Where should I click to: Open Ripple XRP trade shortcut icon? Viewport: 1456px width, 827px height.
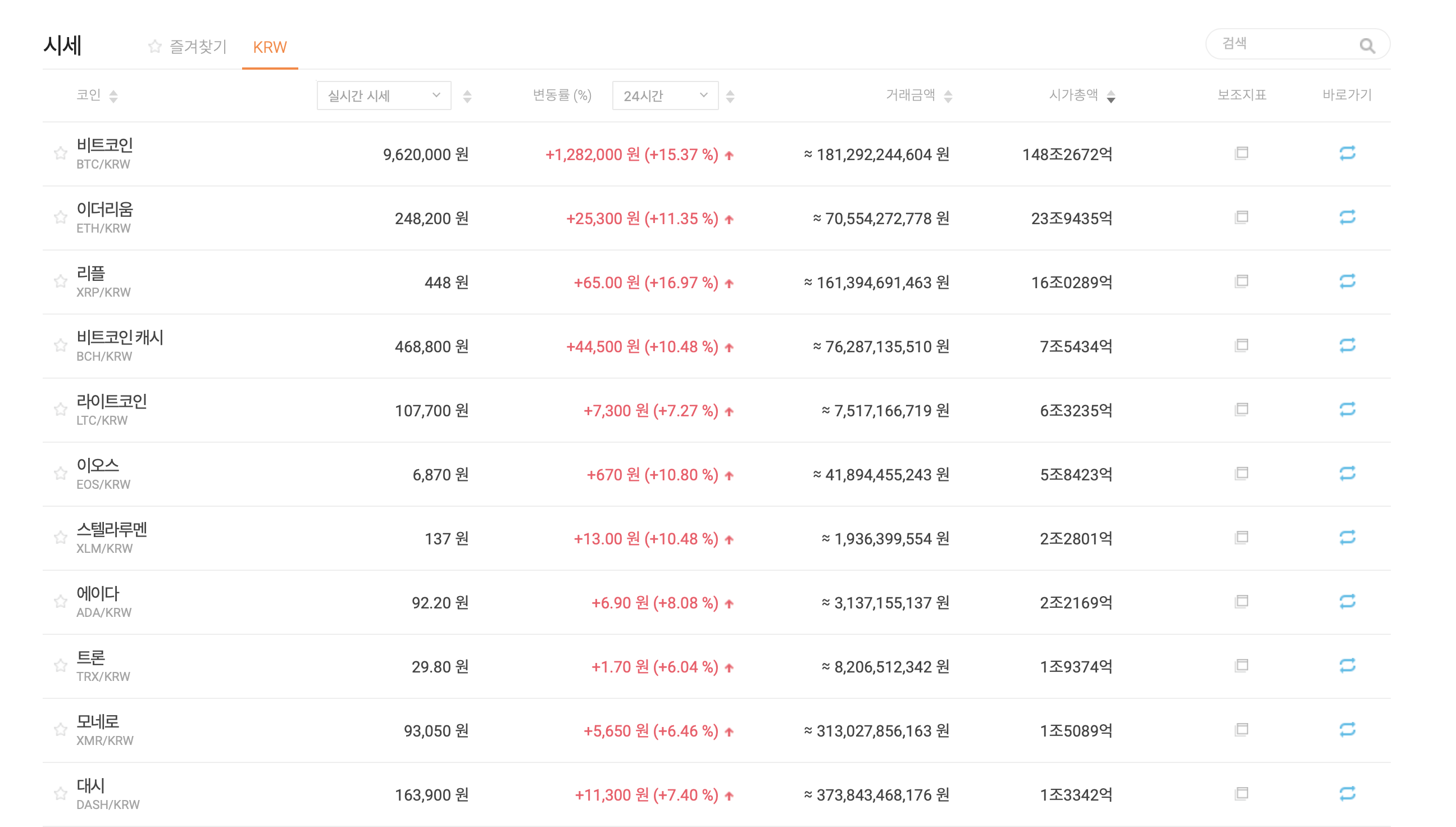[1347, 281]
